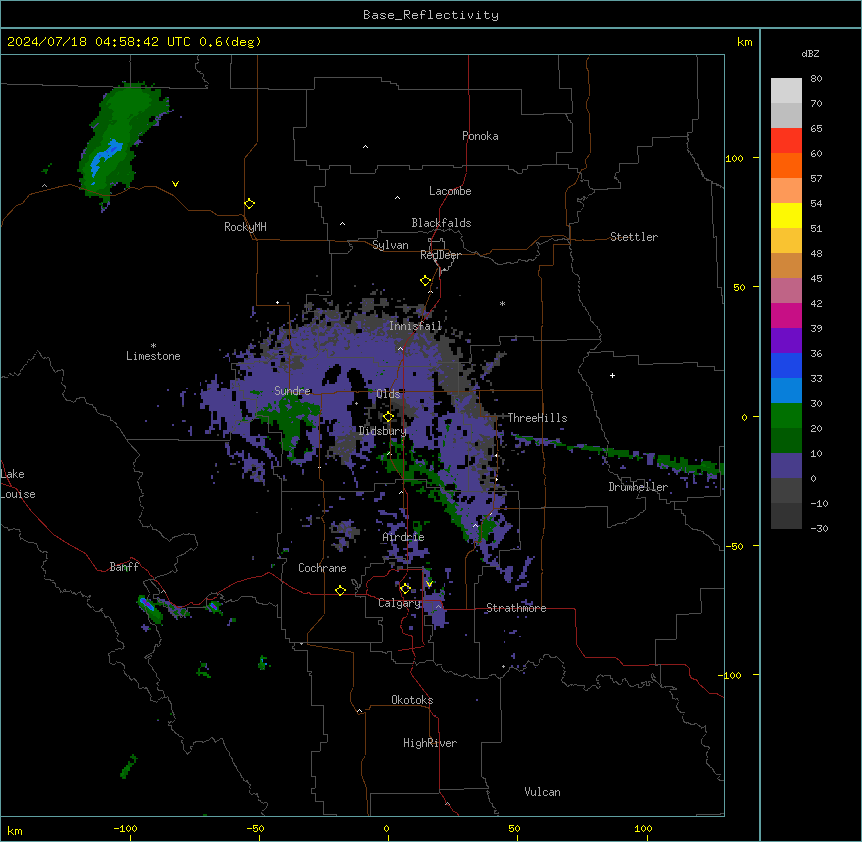Click the Stettler city label

point(634,237)
